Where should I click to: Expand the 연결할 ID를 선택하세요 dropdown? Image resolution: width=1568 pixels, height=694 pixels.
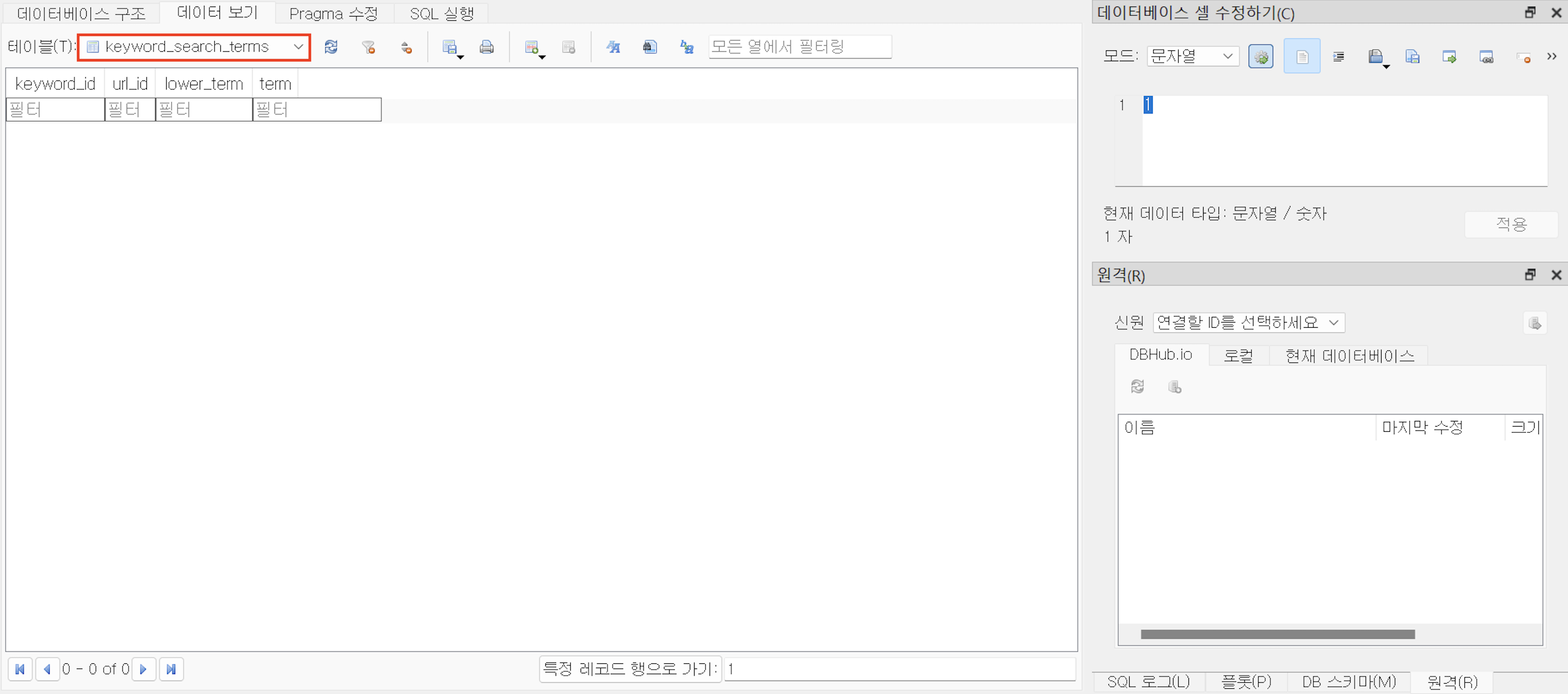click(x=1248, y=323)
